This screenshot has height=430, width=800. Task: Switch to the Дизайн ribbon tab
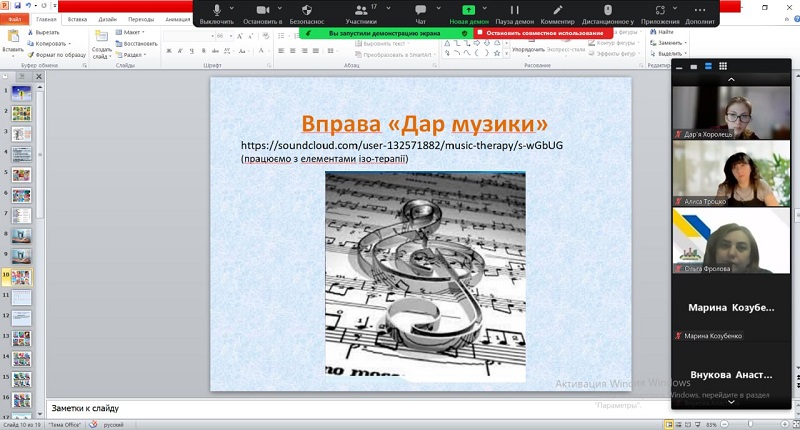click(x=108, y=19)
